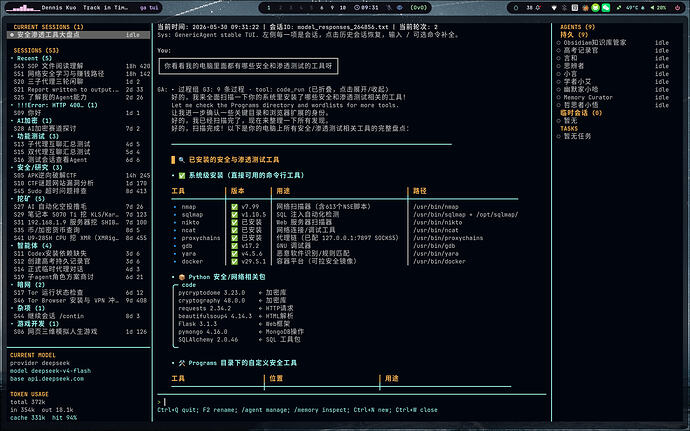Select the 幽默家小哈 agent
The image size is (690, 431).
coord(613,89)
